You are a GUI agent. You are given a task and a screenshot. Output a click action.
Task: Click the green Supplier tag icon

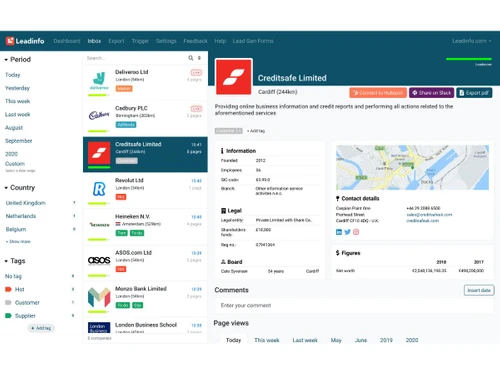8,316
